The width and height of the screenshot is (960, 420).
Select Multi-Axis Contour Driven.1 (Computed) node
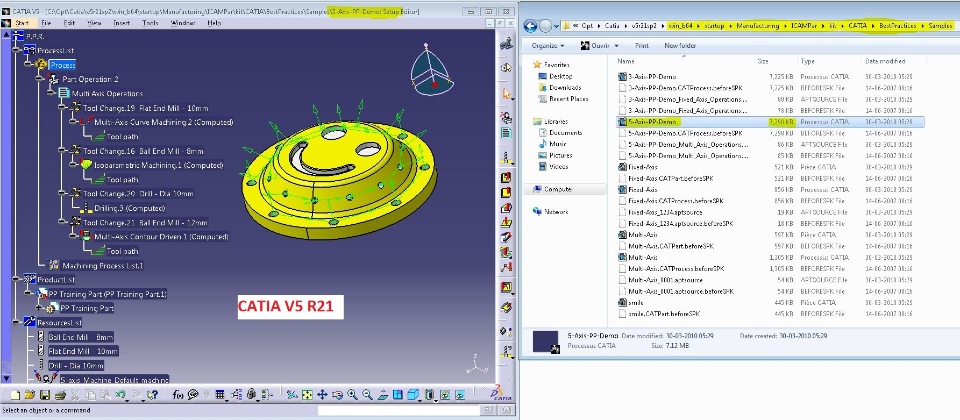click(161, 236)
